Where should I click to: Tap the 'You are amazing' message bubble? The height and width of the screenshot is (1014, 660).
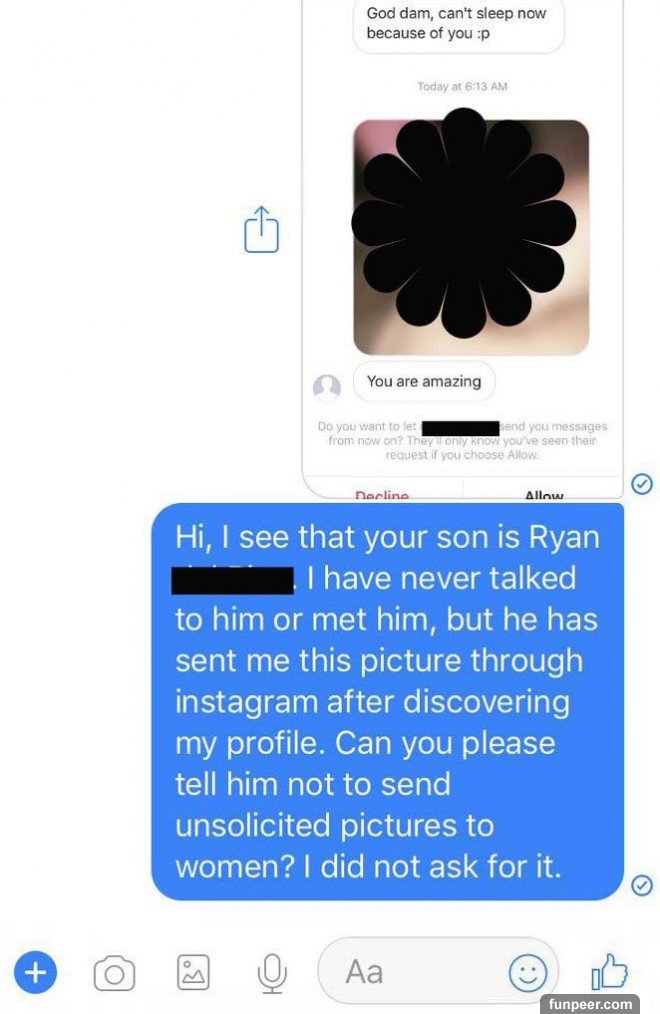pyautogui.click(x=424, y=382)
